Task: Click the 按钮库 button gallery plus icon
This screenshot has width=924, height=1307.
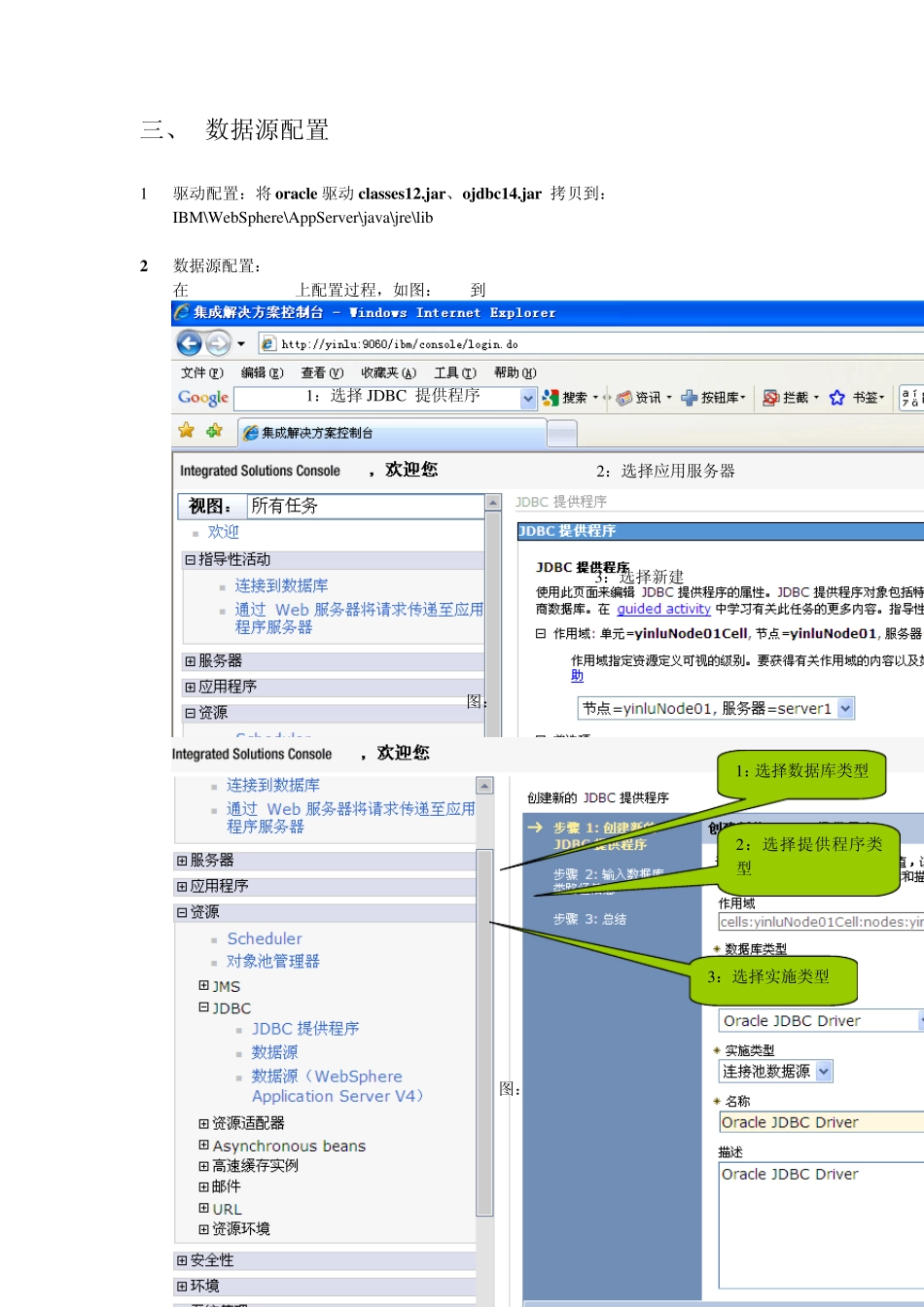Action: tap(690, 398)
